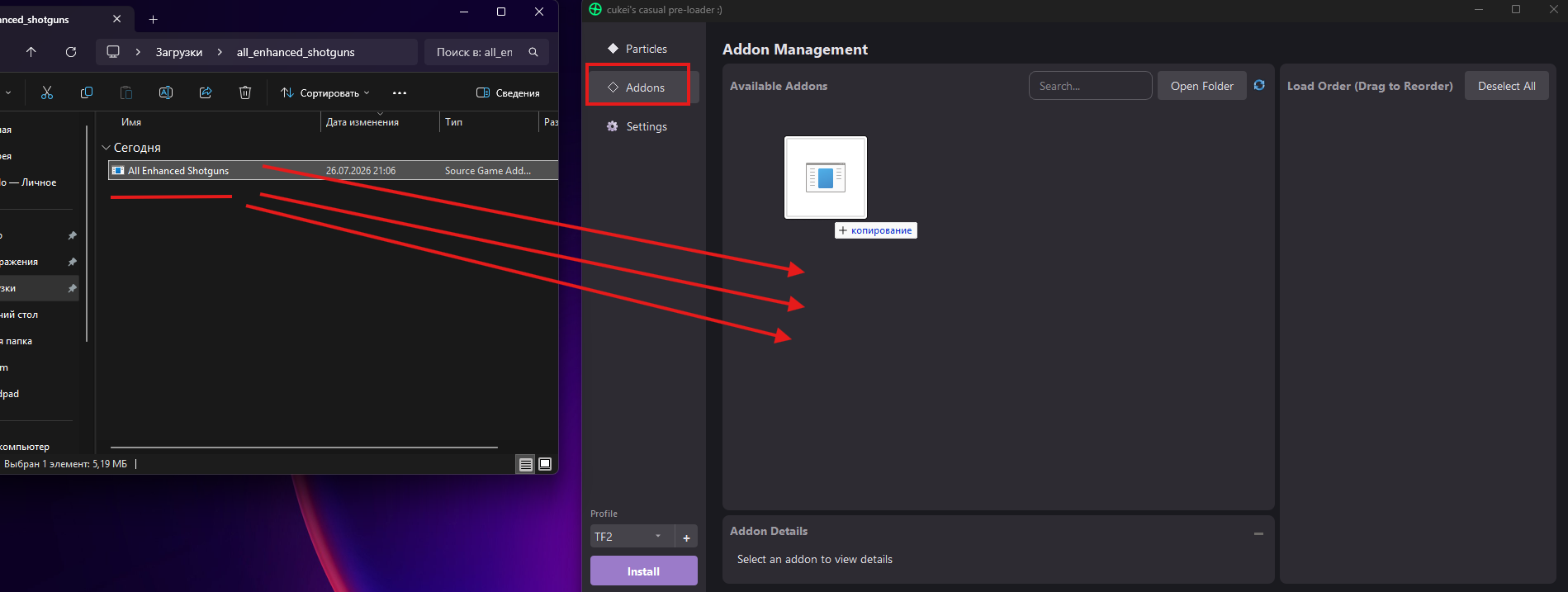Click the 'Выбран 1 элемент: 5,19 МБ' status text
Screen dimensions: 1568x592
point(65,464)
